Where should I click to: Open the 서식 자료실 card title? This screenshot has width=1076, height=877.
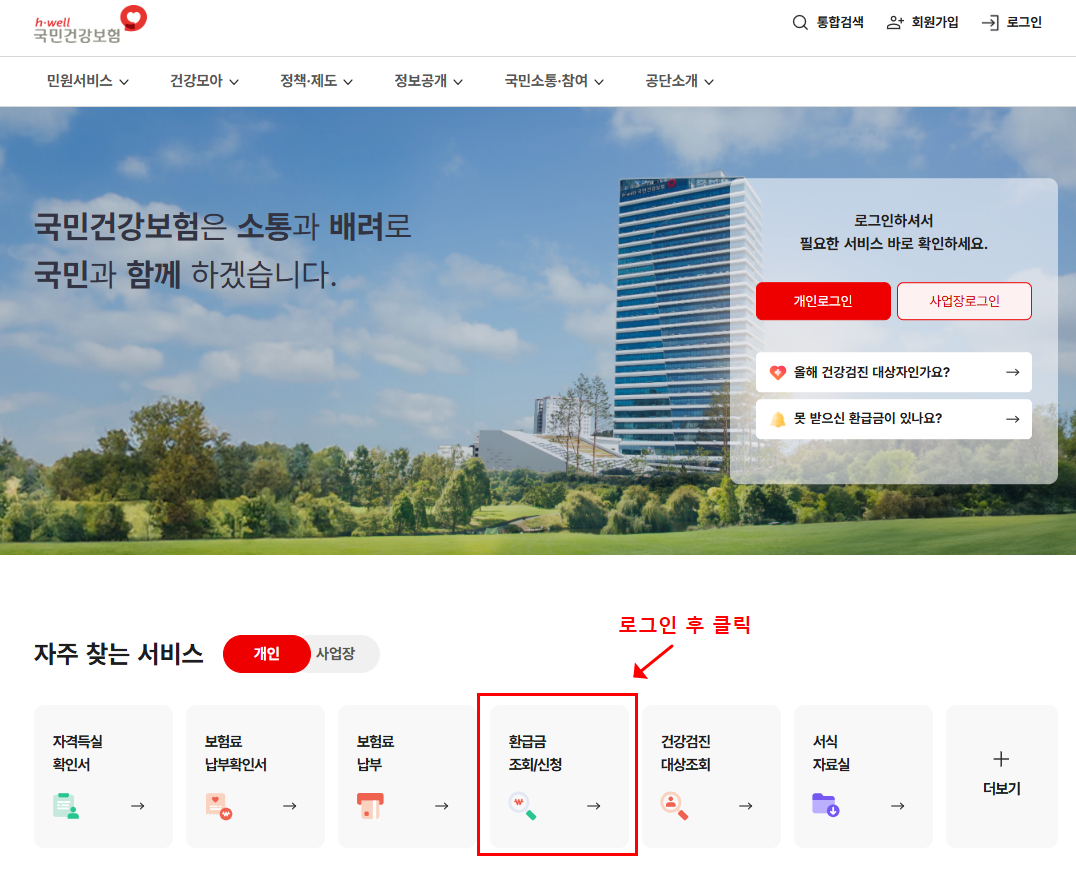[x=831, y=753]
